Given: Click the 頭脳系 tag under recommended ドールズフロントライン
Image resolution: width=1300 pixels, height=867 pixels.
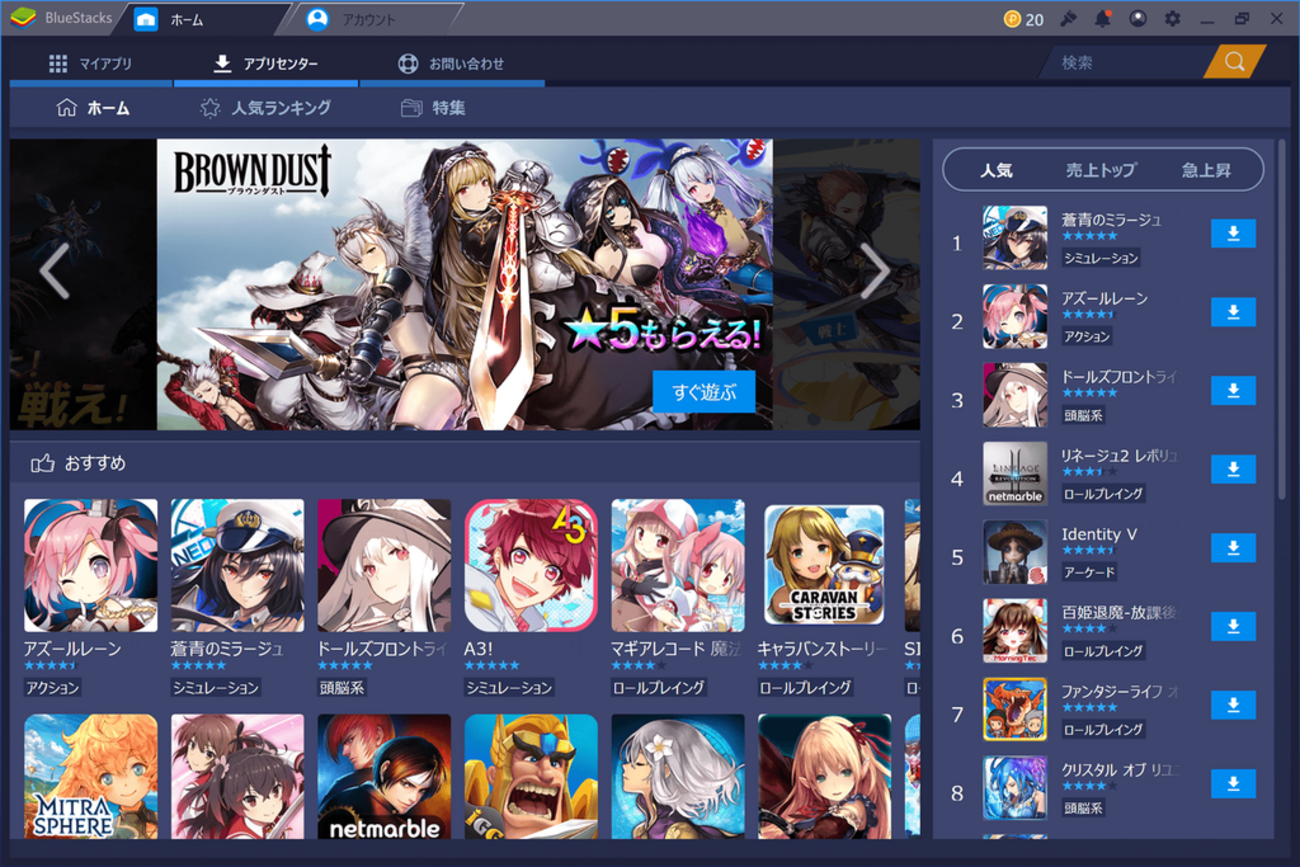Looking at the screenshot, I should (x=342, y=687).
